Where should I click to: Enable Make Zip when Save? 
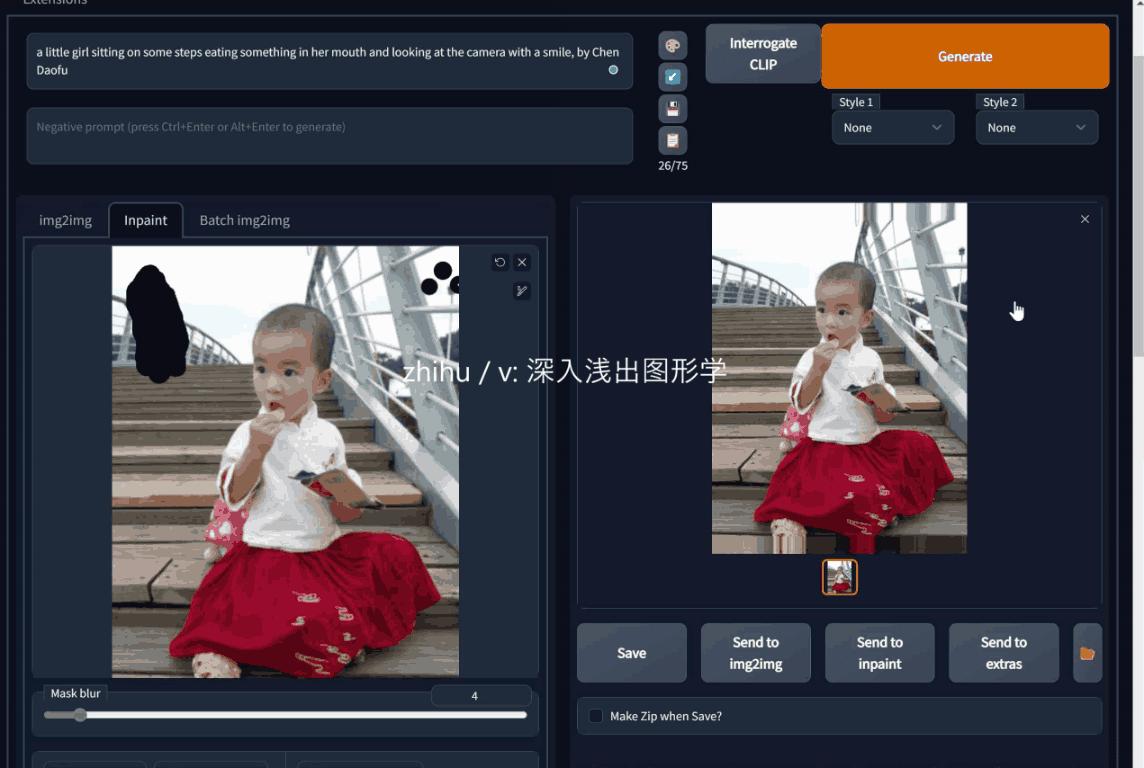click(595, 716)
